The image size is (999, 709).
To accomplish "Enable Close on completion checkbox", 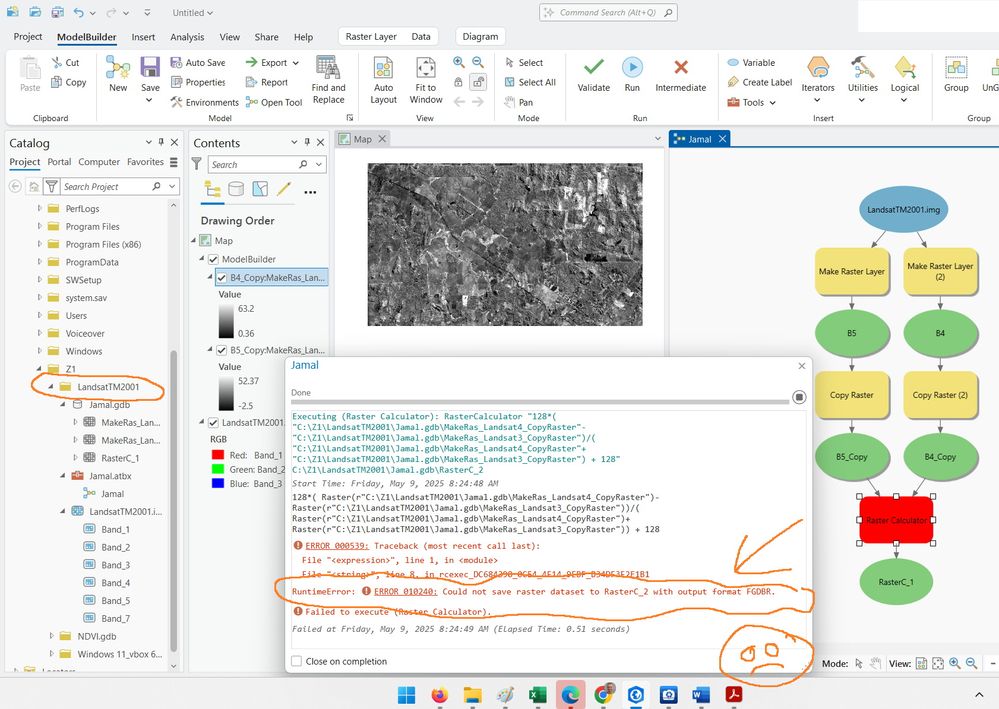I will pyautogui.click(x=296, y=661).
